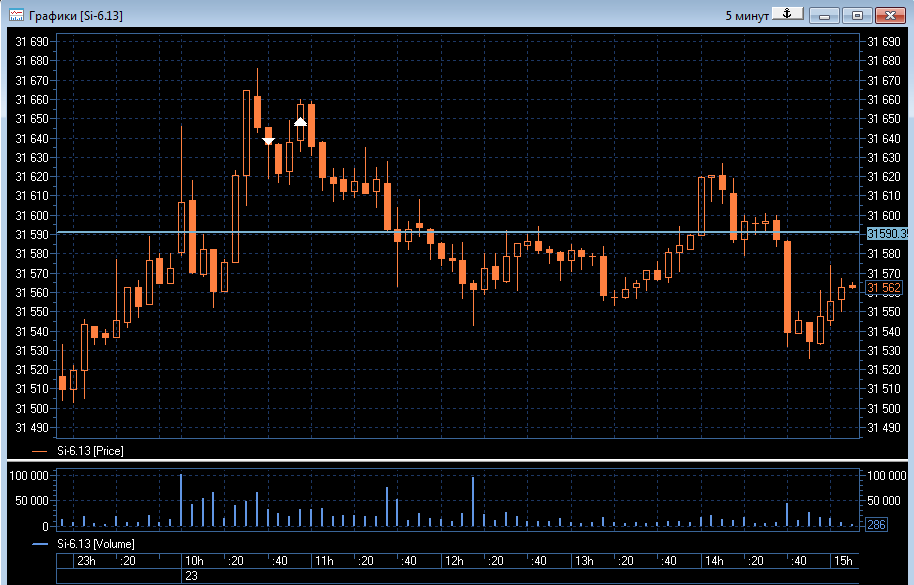
Task: Close the chart window
Action: (890, 16)
